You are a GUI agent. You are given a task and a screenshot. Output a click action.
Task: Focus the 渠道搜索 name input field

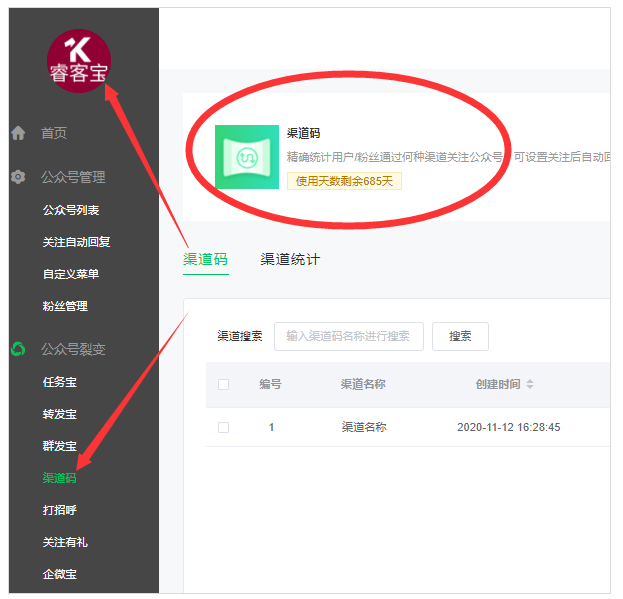[x=348, y=336]
